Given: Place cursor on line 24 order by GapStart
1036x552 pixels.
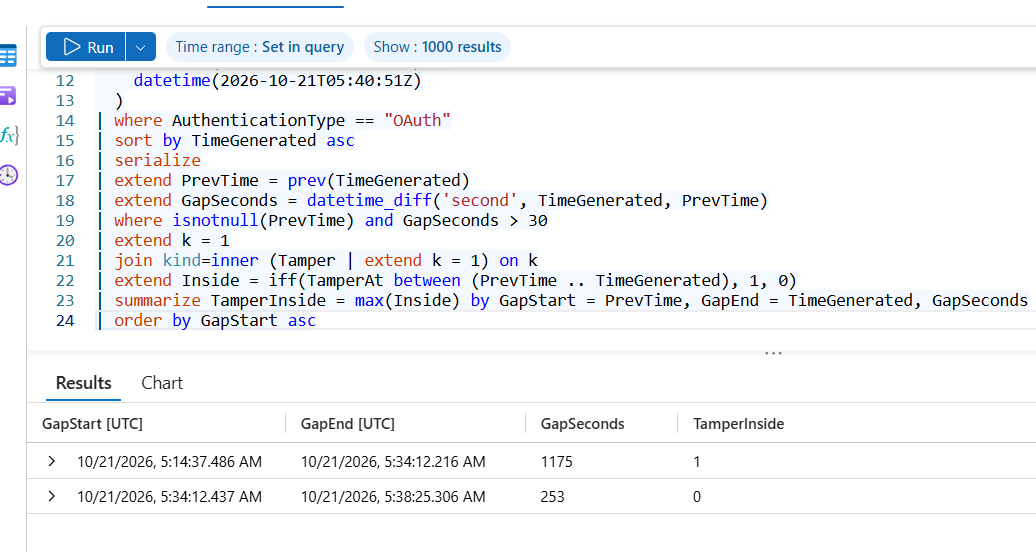Looking at the screenshot, I should 215,320.
